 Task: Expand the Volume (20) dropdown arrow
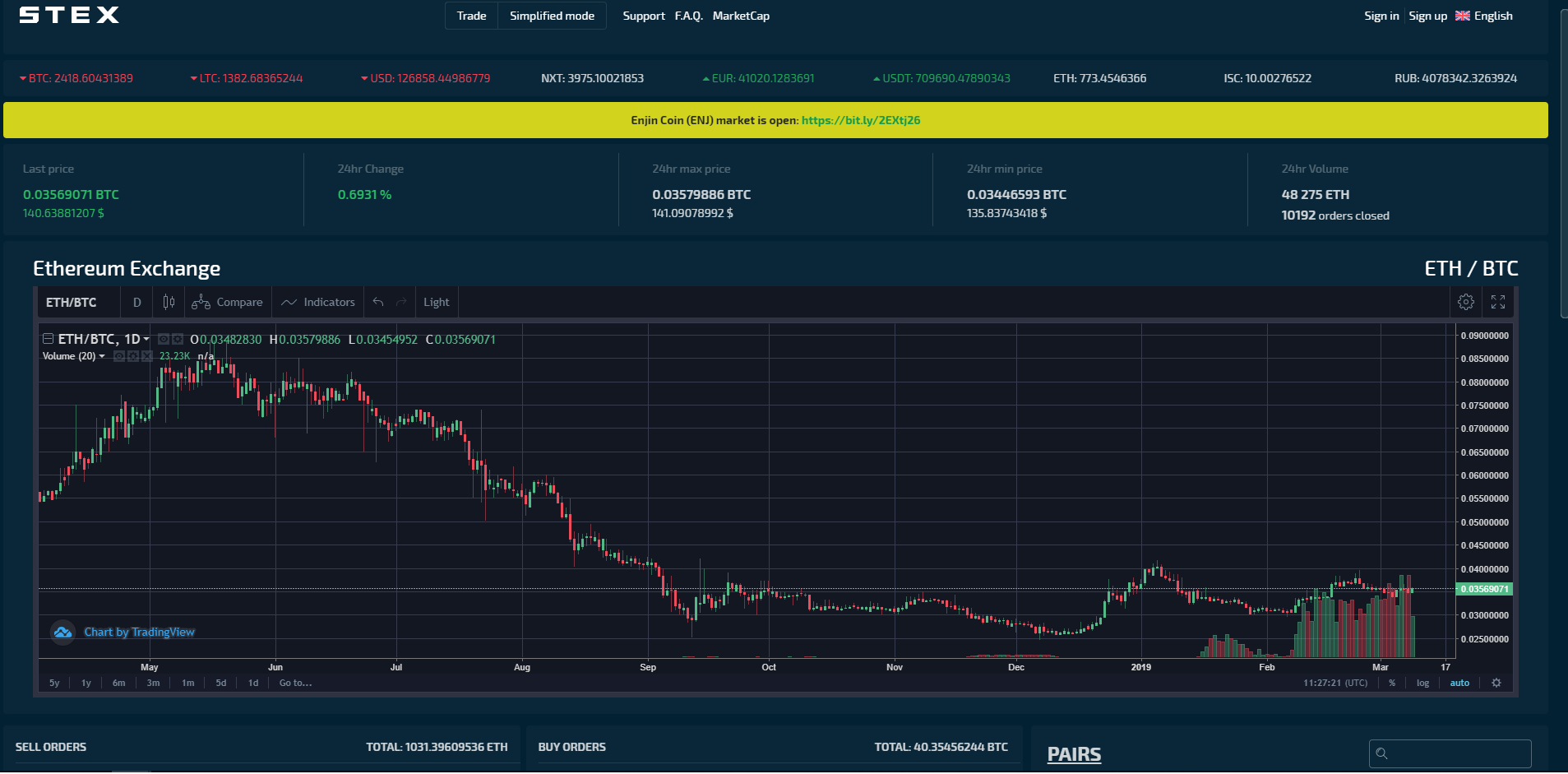(102, 356)
